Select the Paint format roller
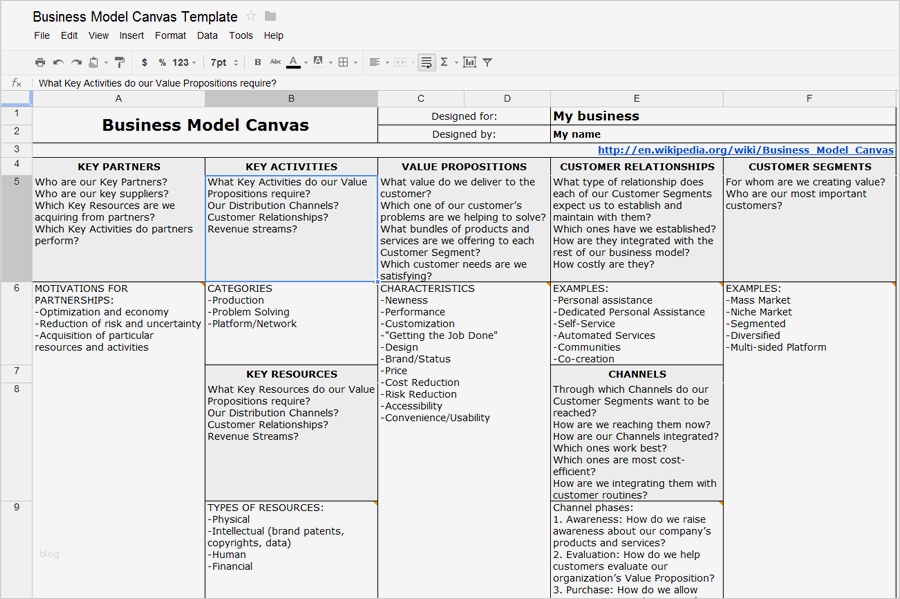The height and width of the screenshot is (599, 900). pos(119,63)
